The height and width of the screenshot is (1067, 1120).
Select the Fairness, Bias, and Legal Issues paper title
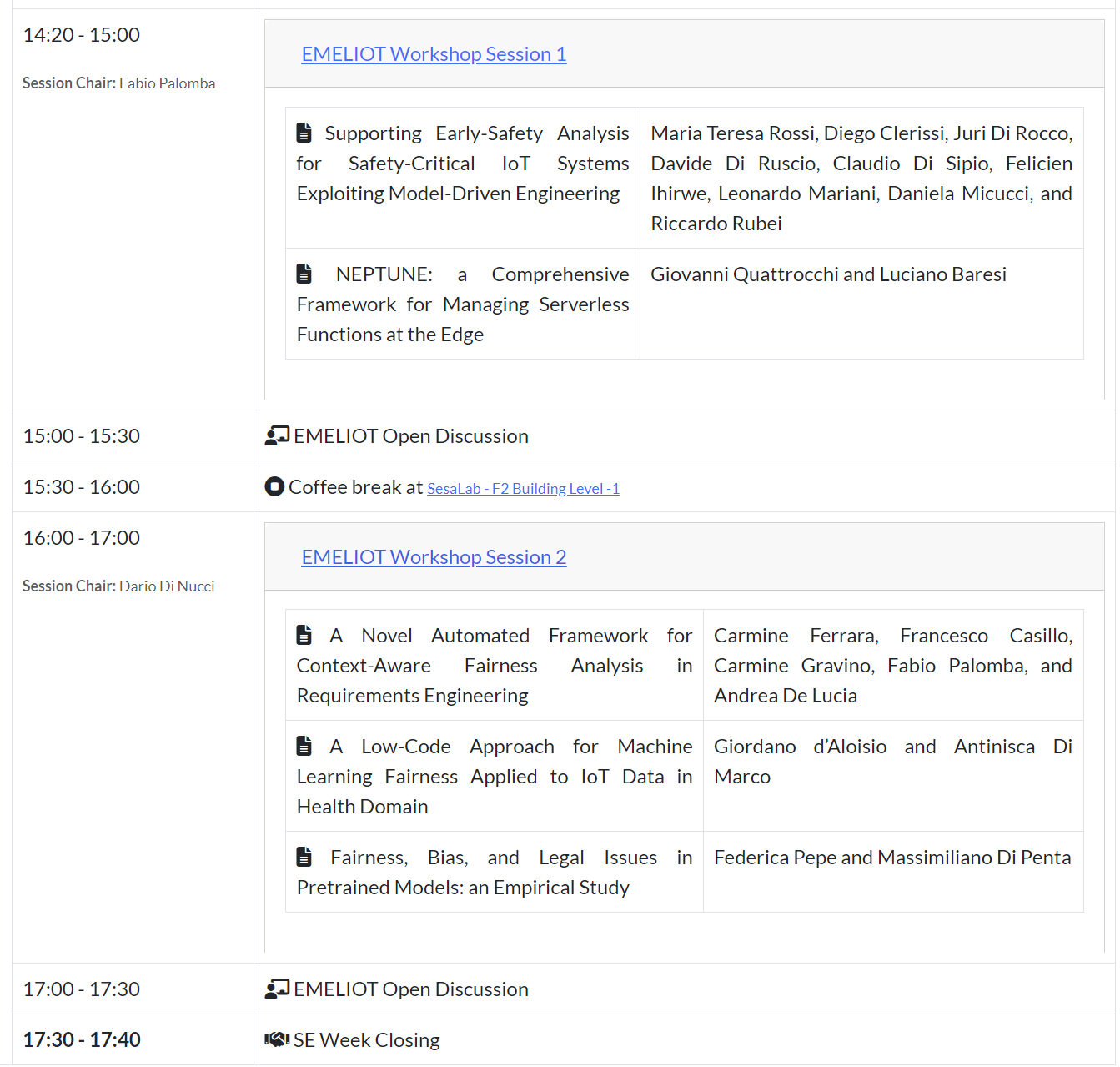coord(495,873)
